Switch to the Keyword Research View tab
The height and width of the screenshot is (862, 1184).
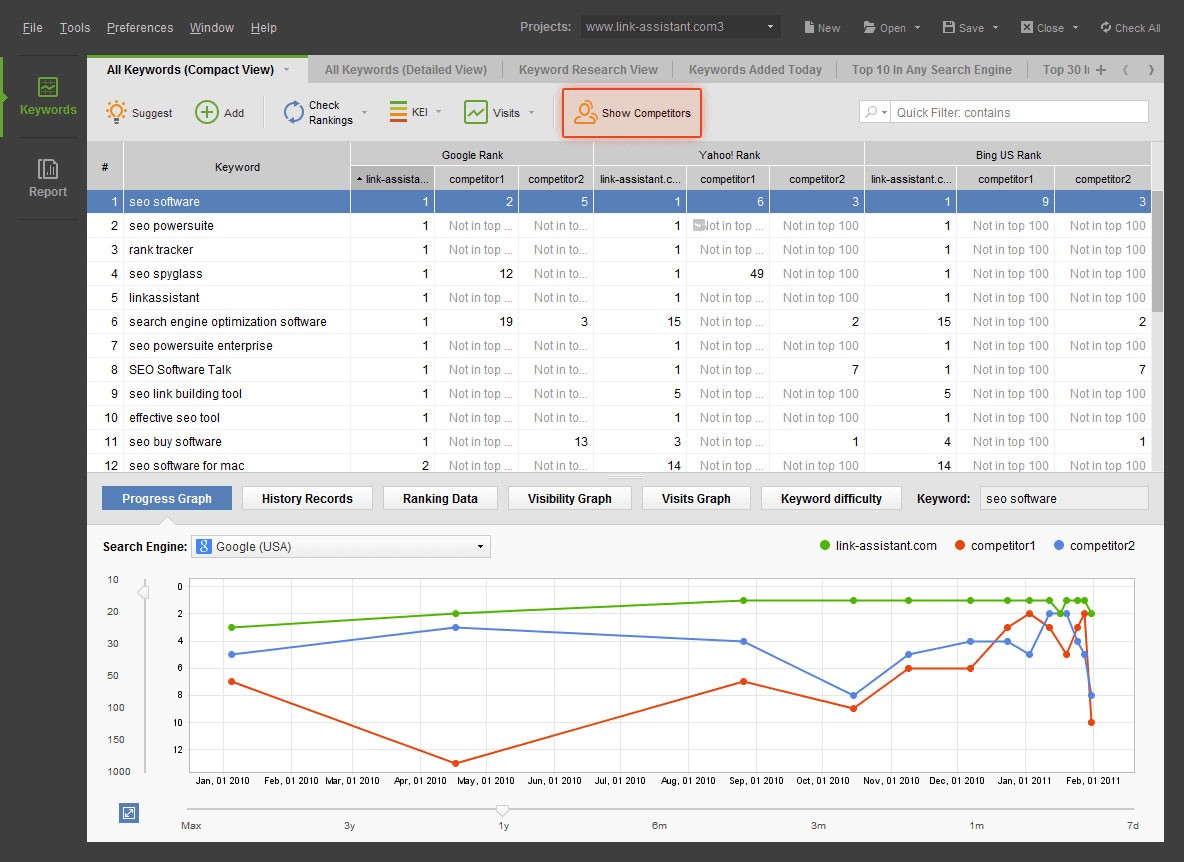pos(588,69)
